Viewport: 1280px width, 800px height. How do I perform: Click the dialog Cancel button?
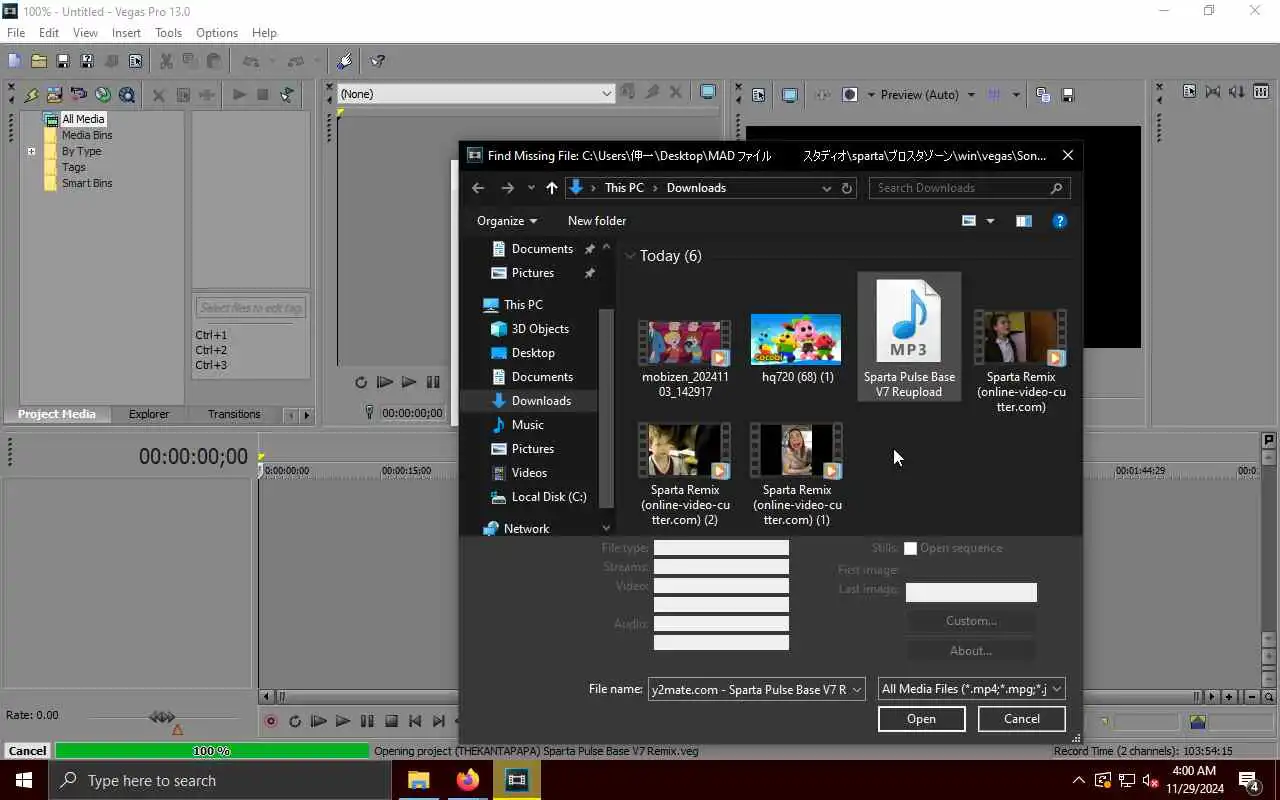click(x=1021, y=719)
